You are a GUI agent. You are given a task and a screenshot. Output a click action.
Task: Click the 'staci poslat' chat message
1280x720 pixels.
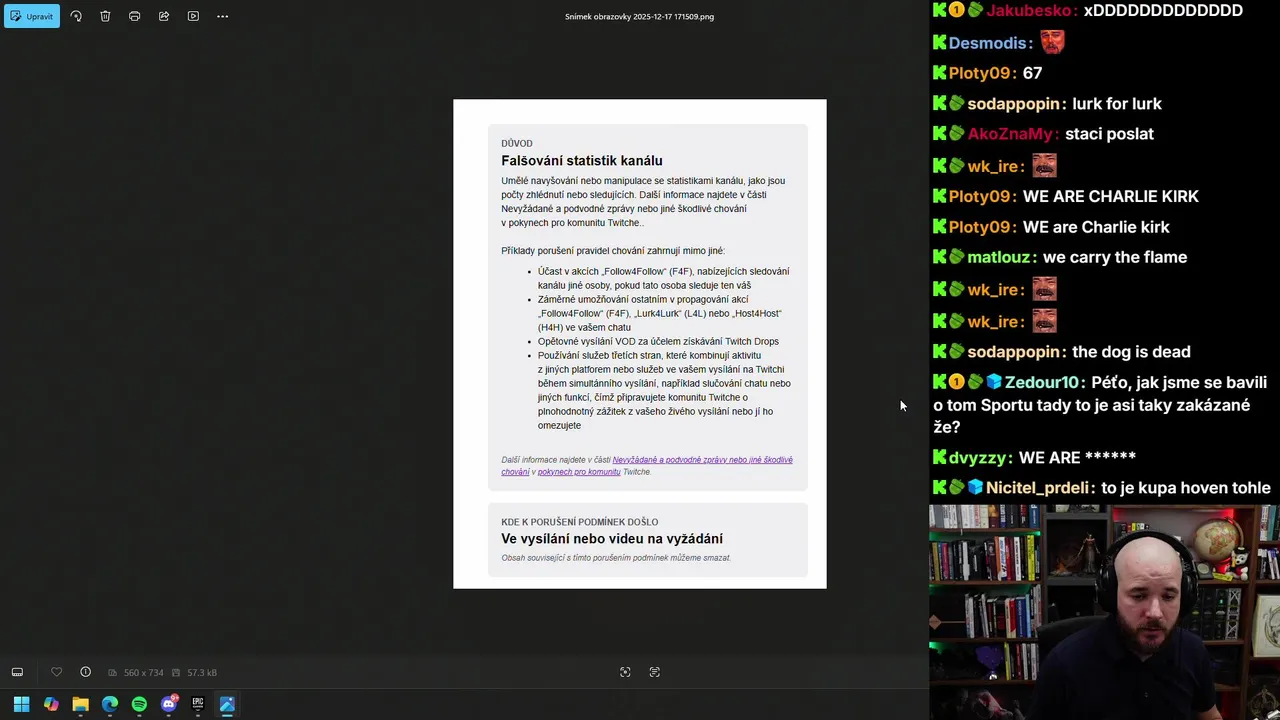[x=1109, y=134]
